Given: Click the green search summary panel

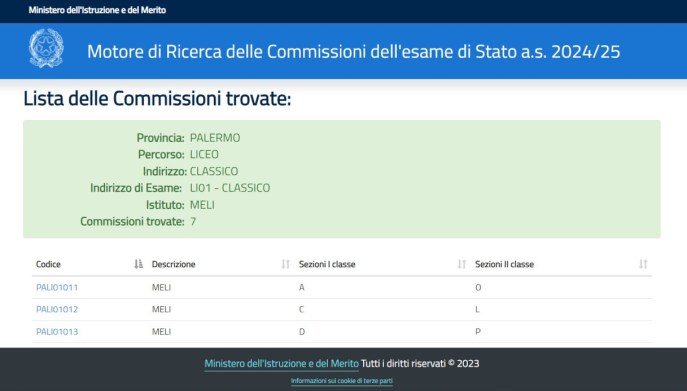Looking at the screenshot, I should point(342,179).
